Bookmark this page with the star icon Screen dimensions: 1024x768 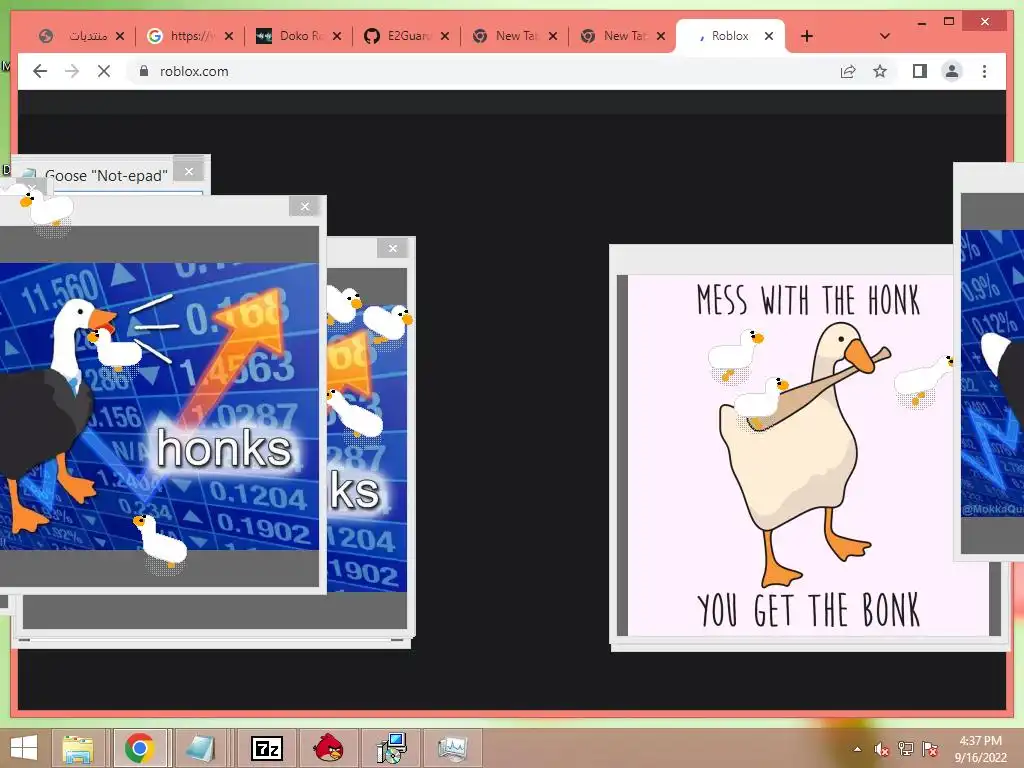[880, 71]
